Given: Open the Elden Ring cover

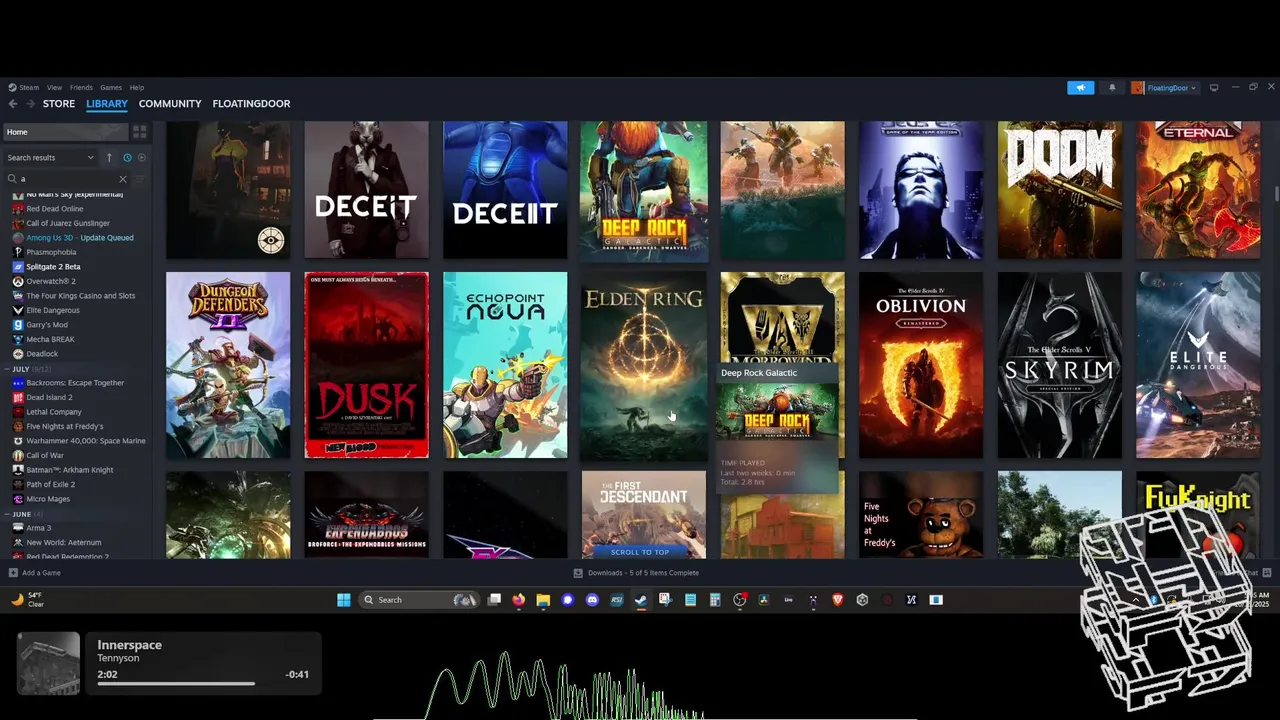Looking at the screenshot, I should [x=644, y=365].
